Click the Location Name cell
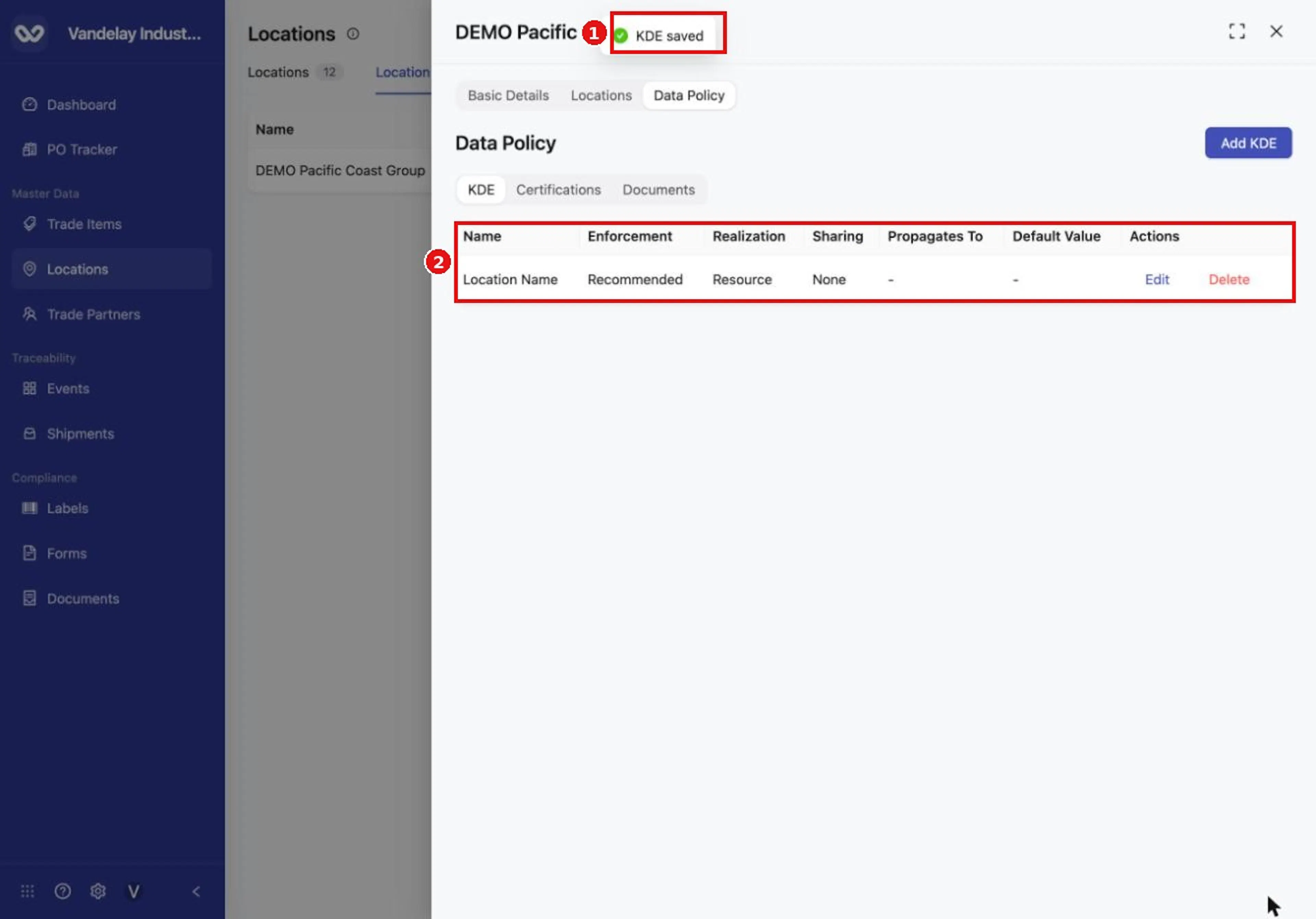 pyautogui.click(x=510, y=279)
